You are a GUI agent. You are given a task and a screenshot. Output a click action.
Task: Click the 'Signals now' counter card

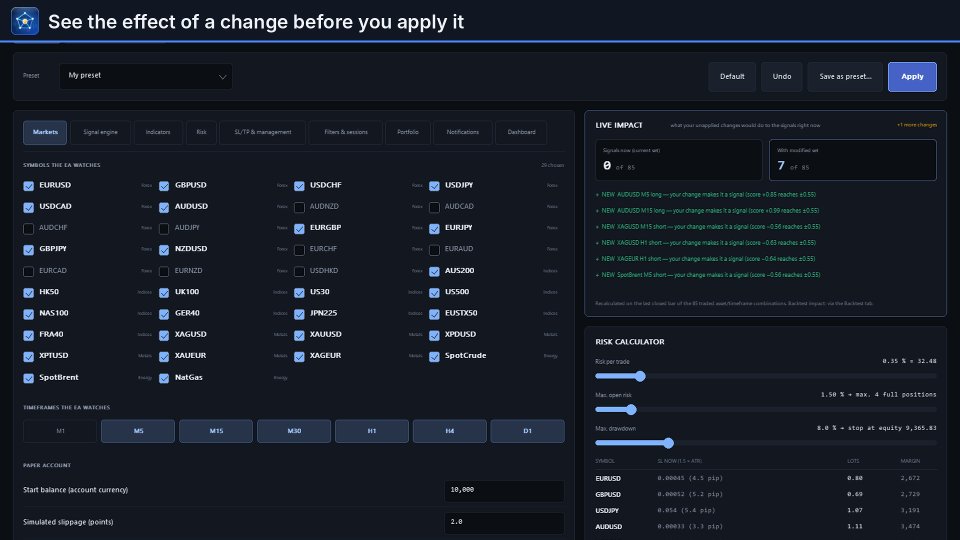click(678, 160)
